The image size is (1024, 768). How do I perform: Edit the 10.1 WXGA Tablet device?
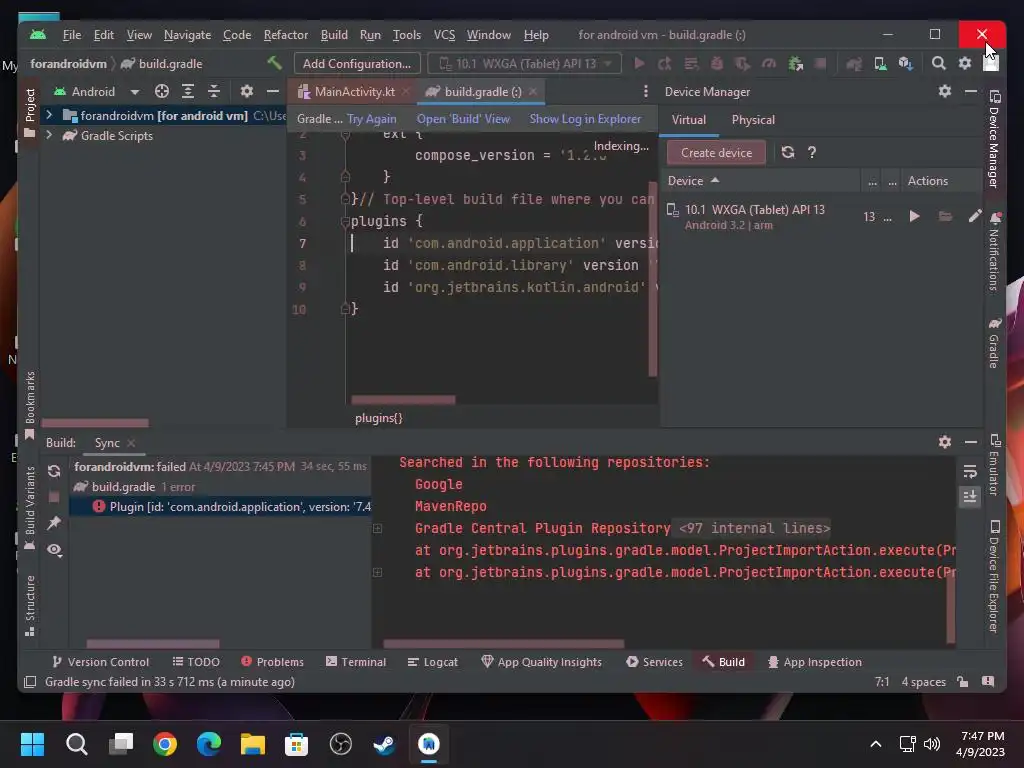(x=974, y=216)
